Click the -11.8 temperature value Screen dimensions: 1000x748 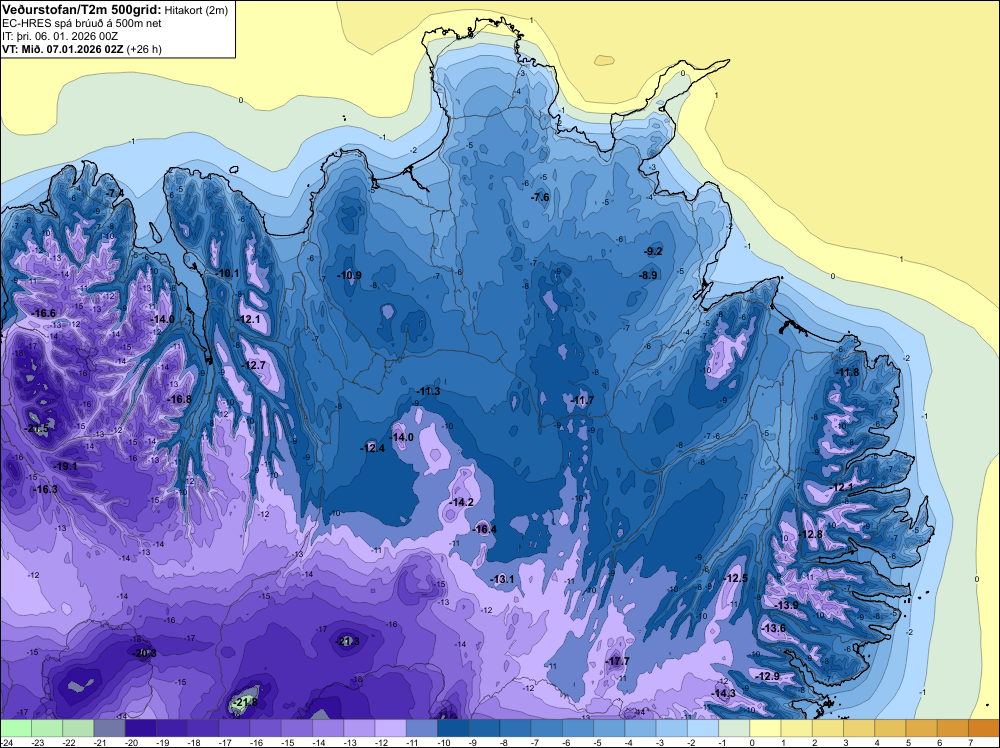pyautogui.click(x=847, y=372)
